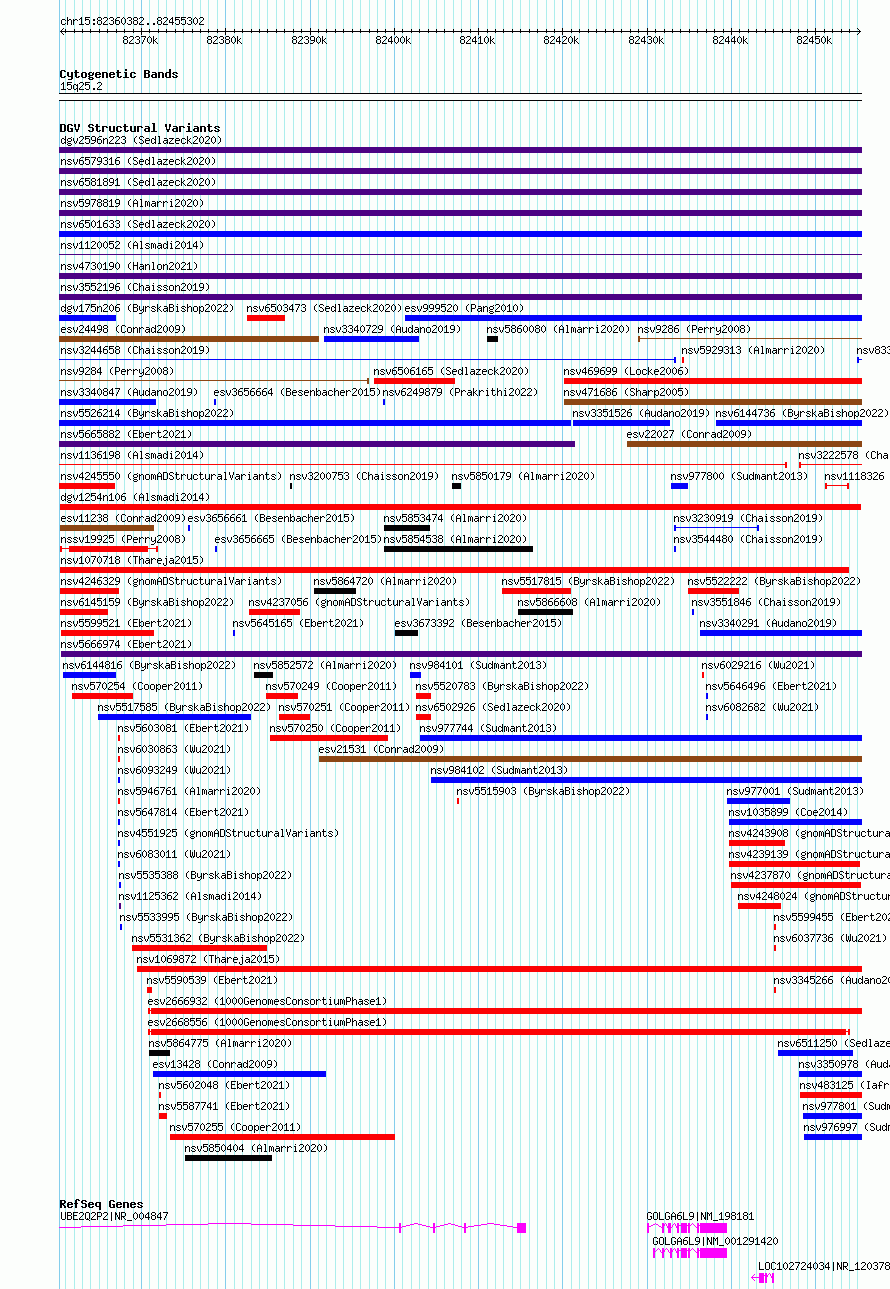Click the 82370k ruler coordinate
The image size is (890, 1289).
tap(140, 40)
